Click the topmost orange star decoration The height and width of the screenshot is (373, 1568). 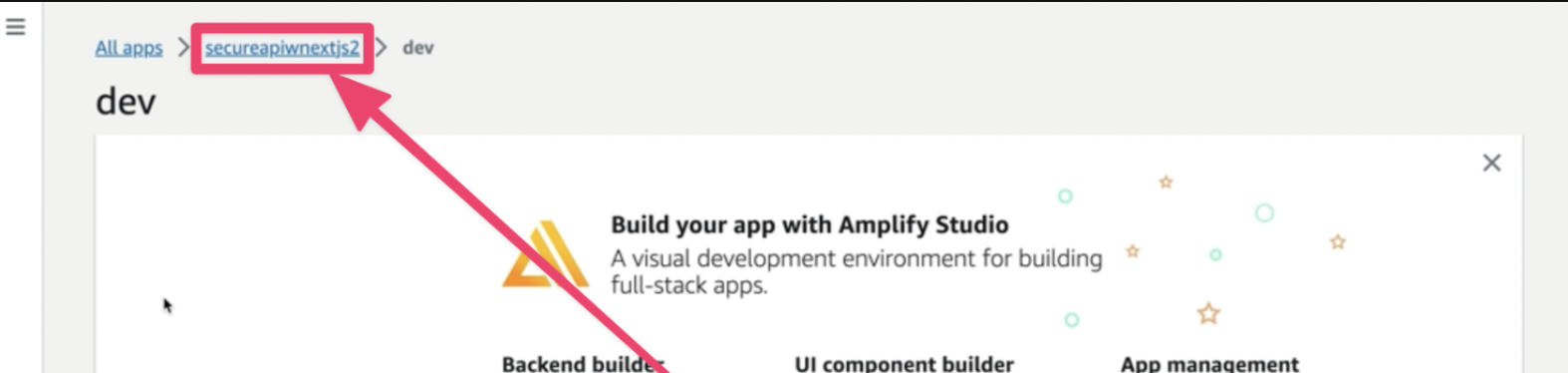coord(1166,182)
